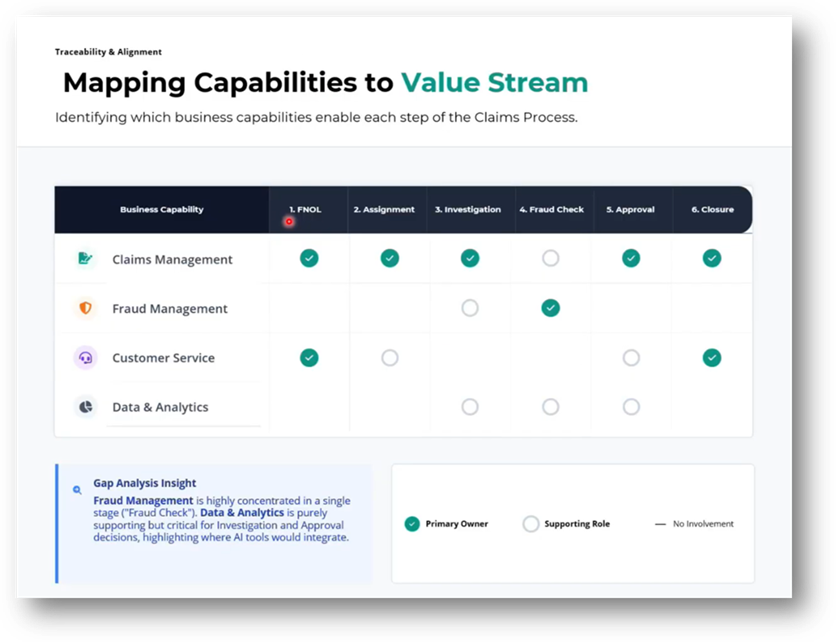Click the Supporting Role legend circle icon
The height and width of the screenshot is (642, 836).
[530, 524]
